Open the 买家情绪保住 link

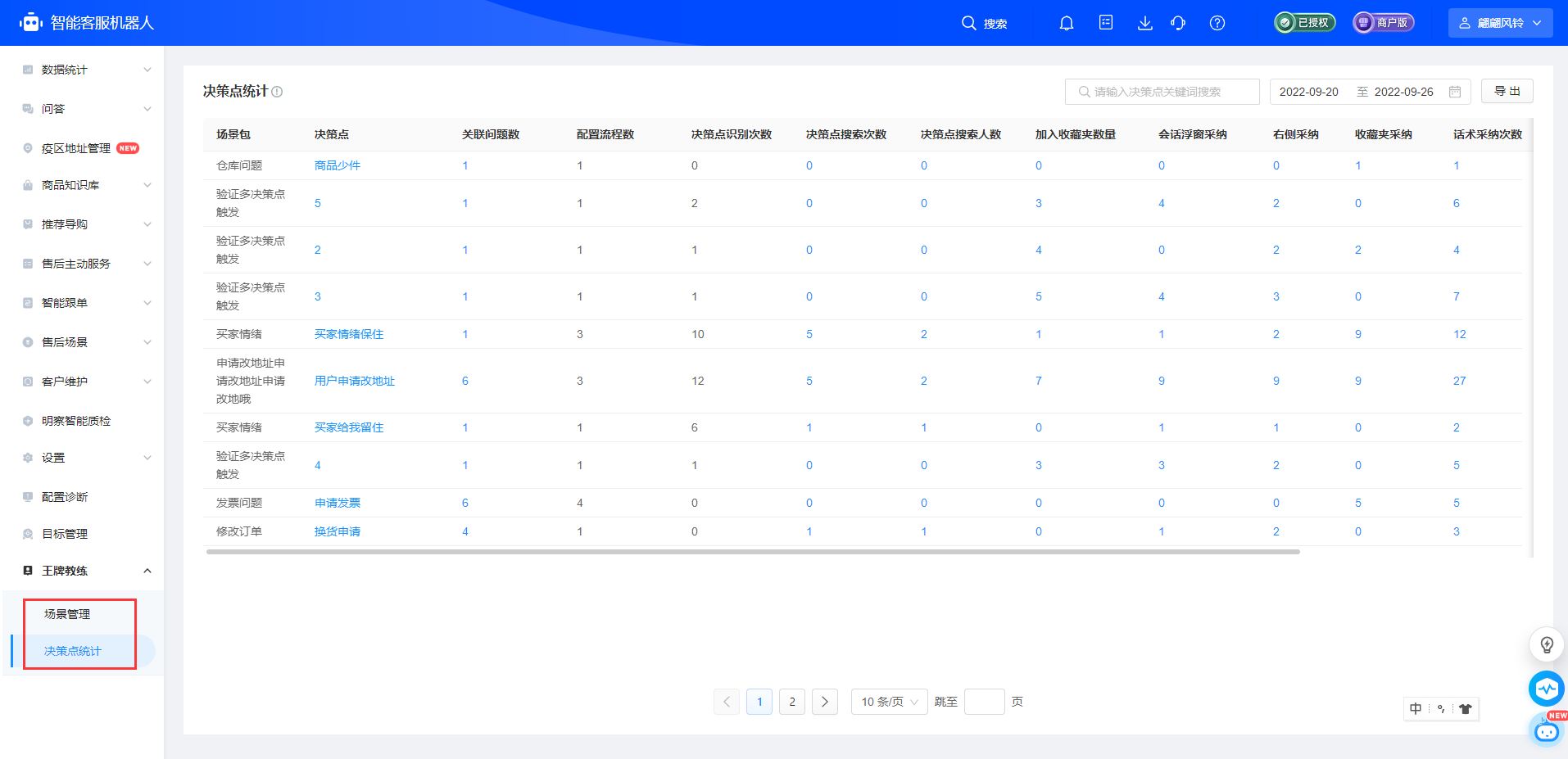(349, 334)
